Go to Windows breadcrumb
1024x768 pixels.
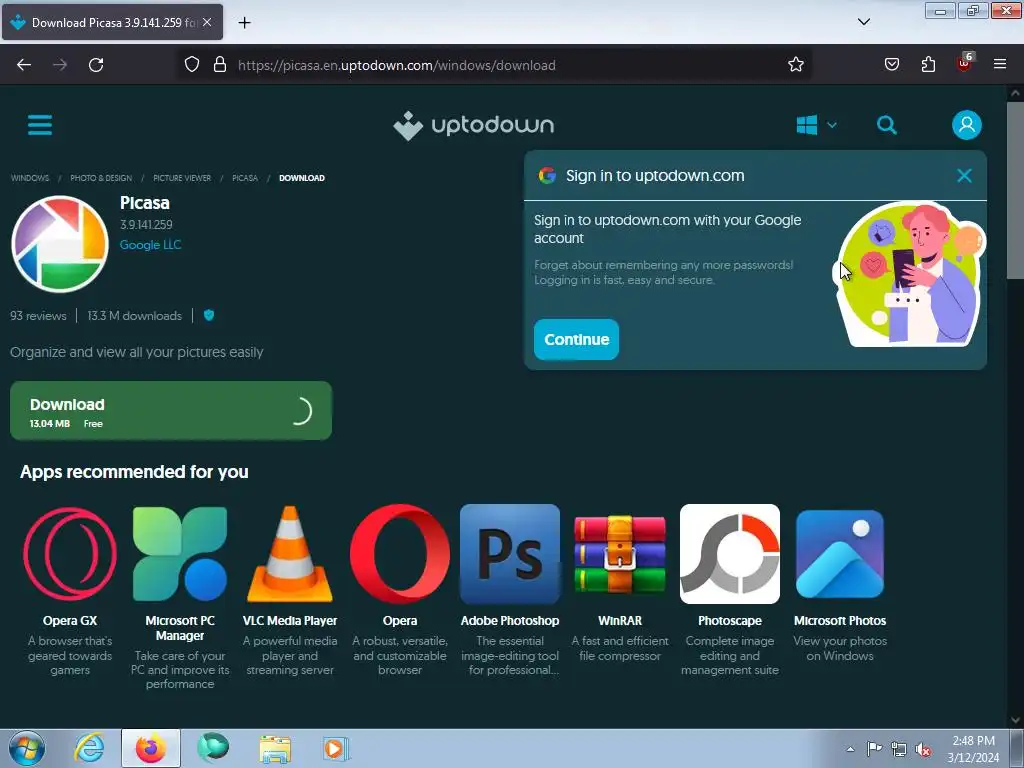30,178
